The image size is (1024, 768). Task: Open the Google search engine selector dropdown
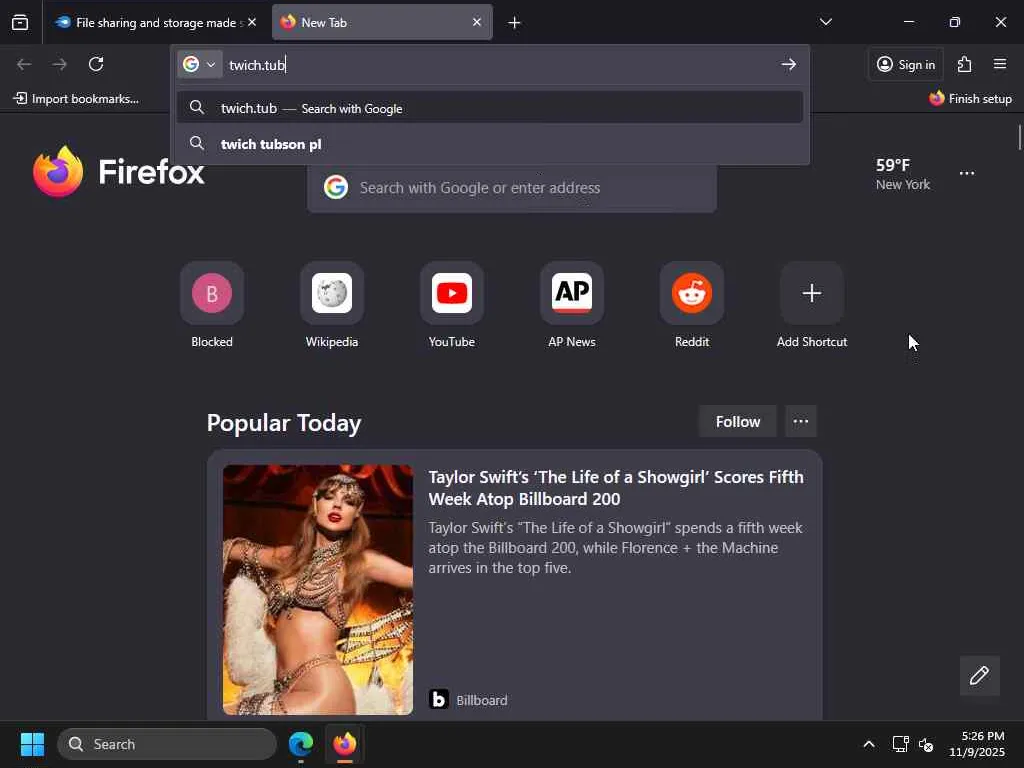(199, 64)
